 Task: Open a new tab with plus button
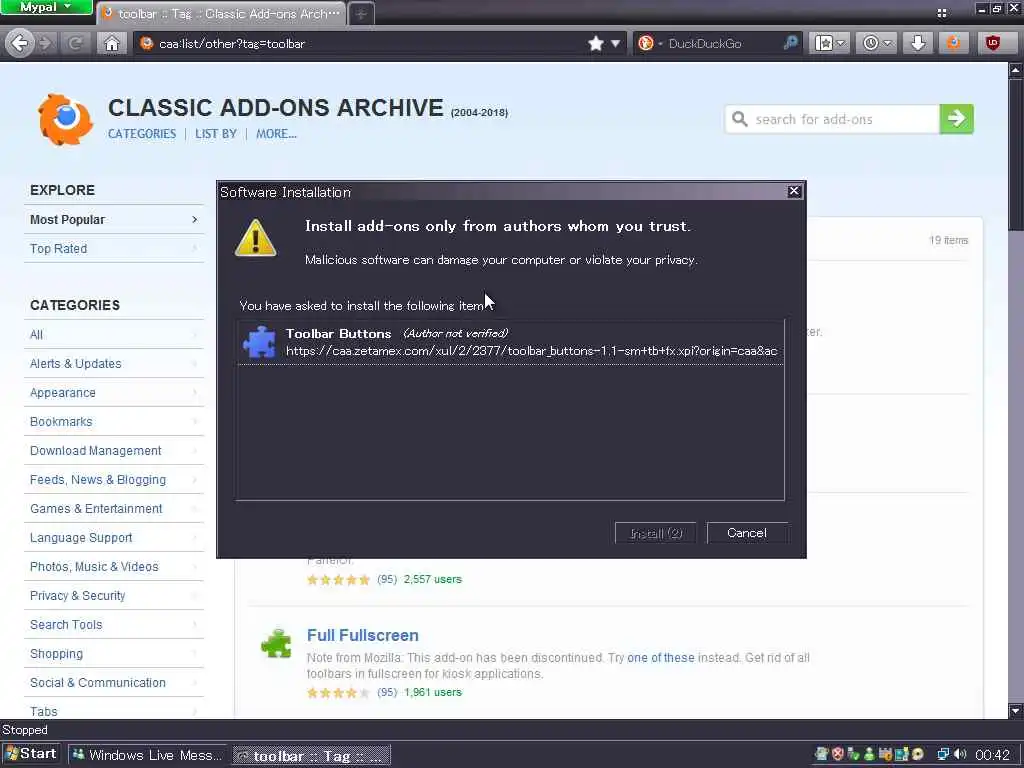pos(361,14)
